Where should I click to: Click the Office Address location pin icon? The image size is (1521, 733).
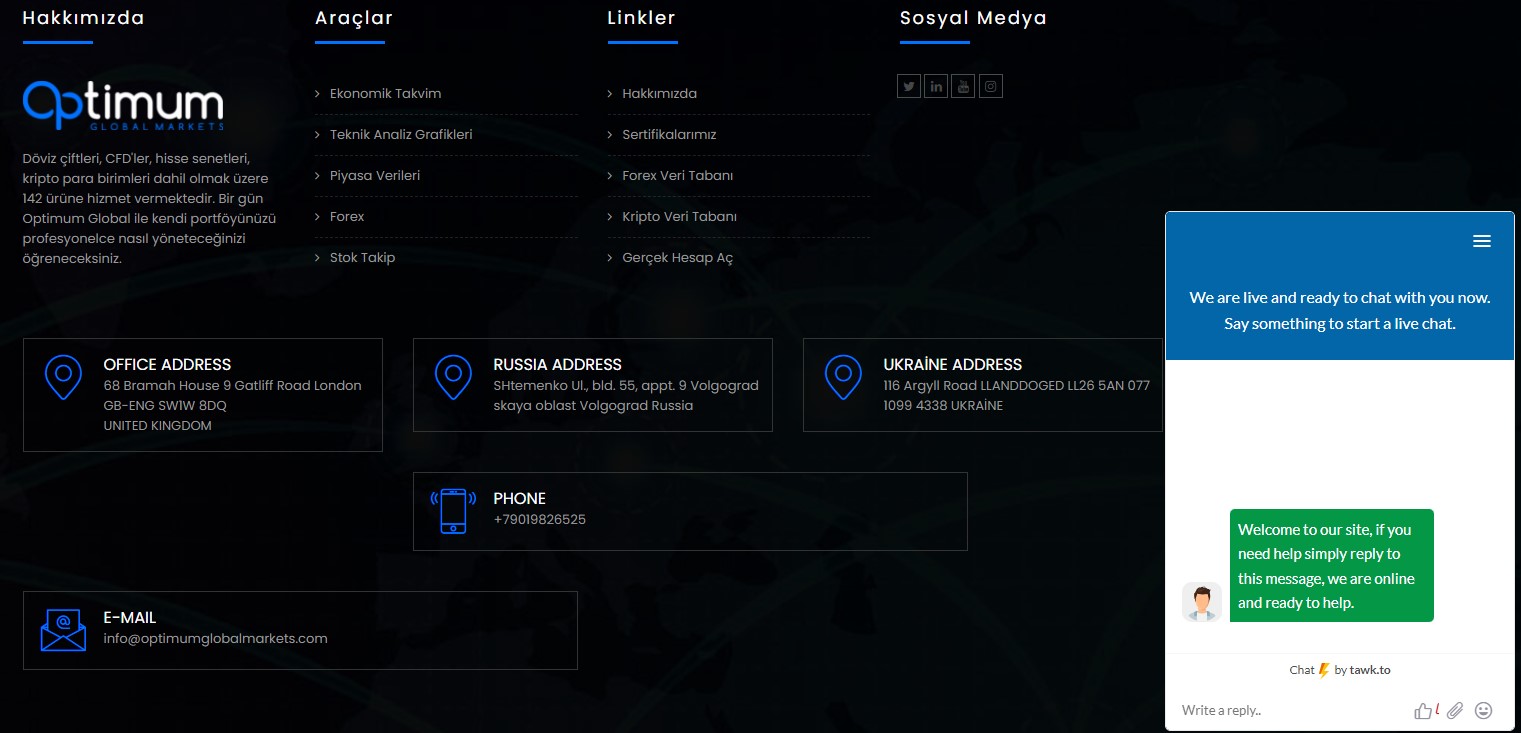click(x=63, y=377)
